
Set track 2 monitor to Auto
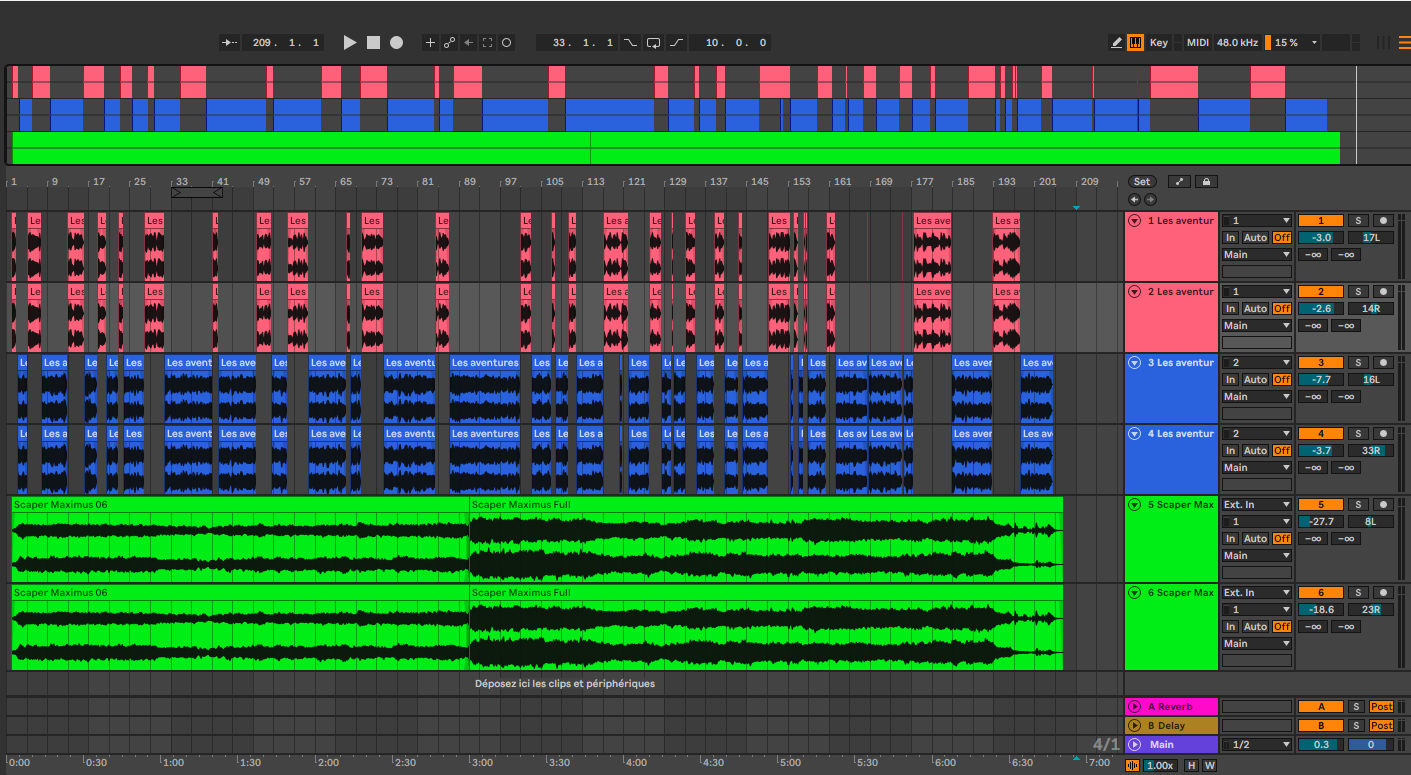pyautogui.click(x=1255, y=309)
